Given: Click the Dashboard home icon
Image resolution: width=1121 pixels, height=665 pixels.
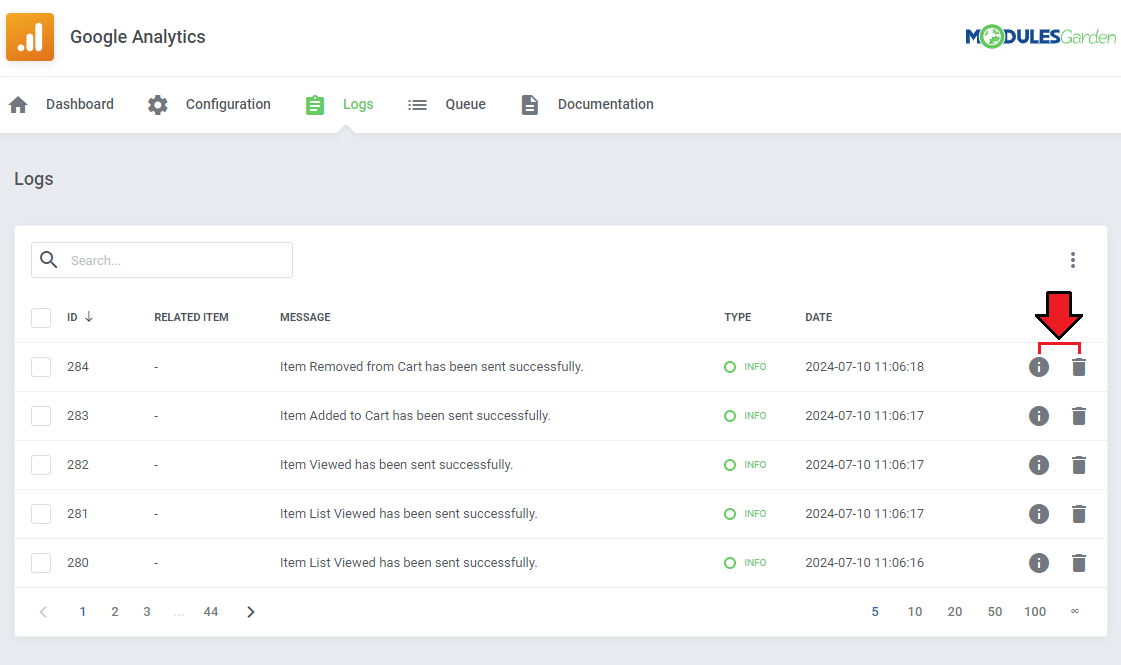Looking at the screenshot, I should pos(19,105).
